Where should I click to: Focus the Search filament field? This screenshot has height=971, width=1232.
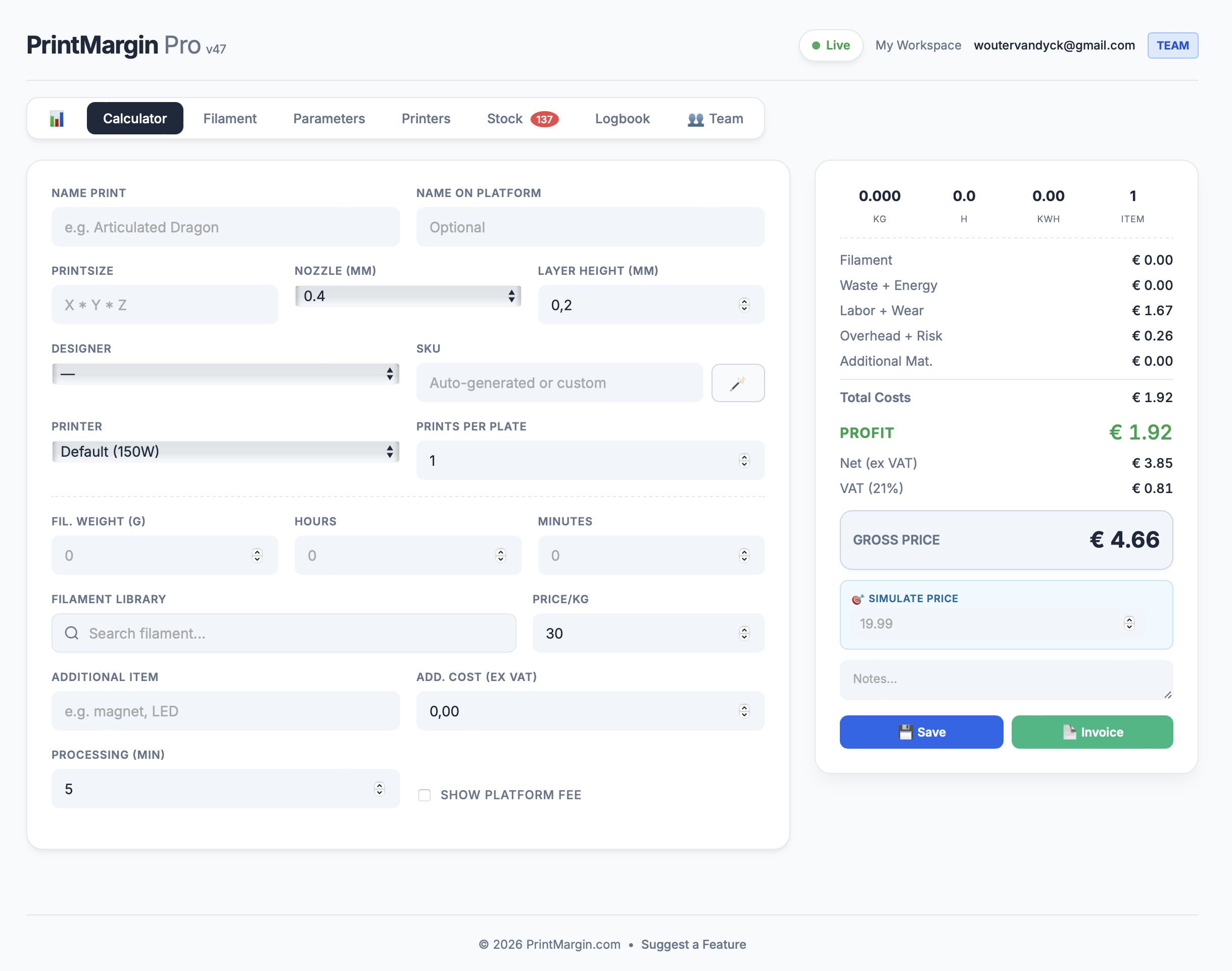pos(283,633)
